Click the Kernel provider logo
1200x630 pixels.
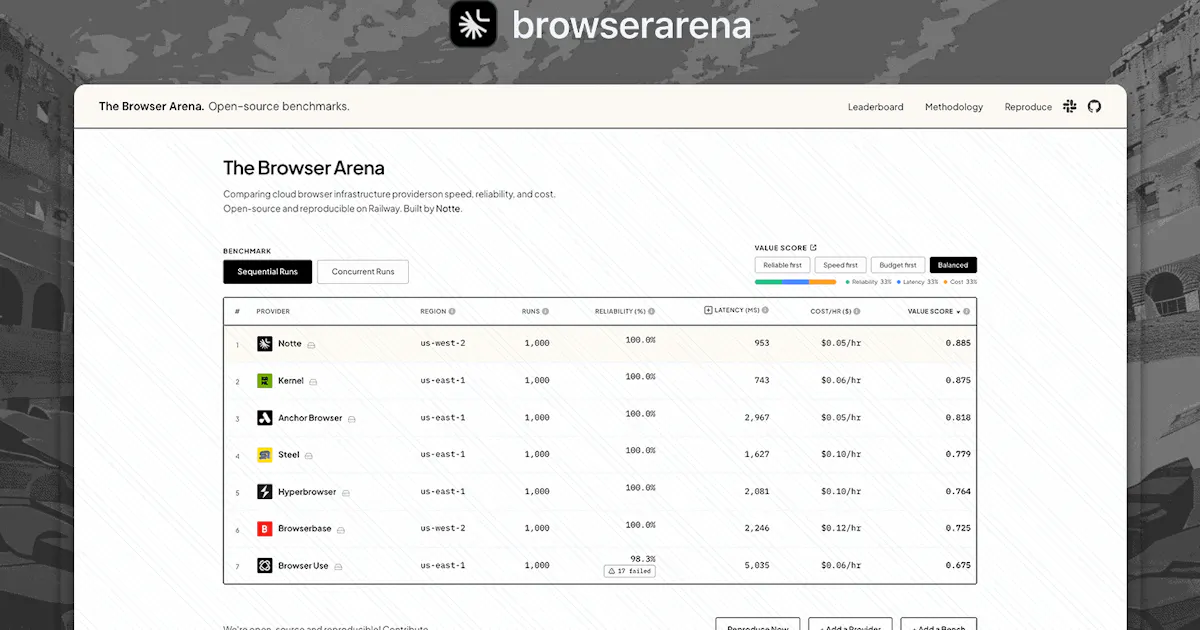click(x=265, y=381)
